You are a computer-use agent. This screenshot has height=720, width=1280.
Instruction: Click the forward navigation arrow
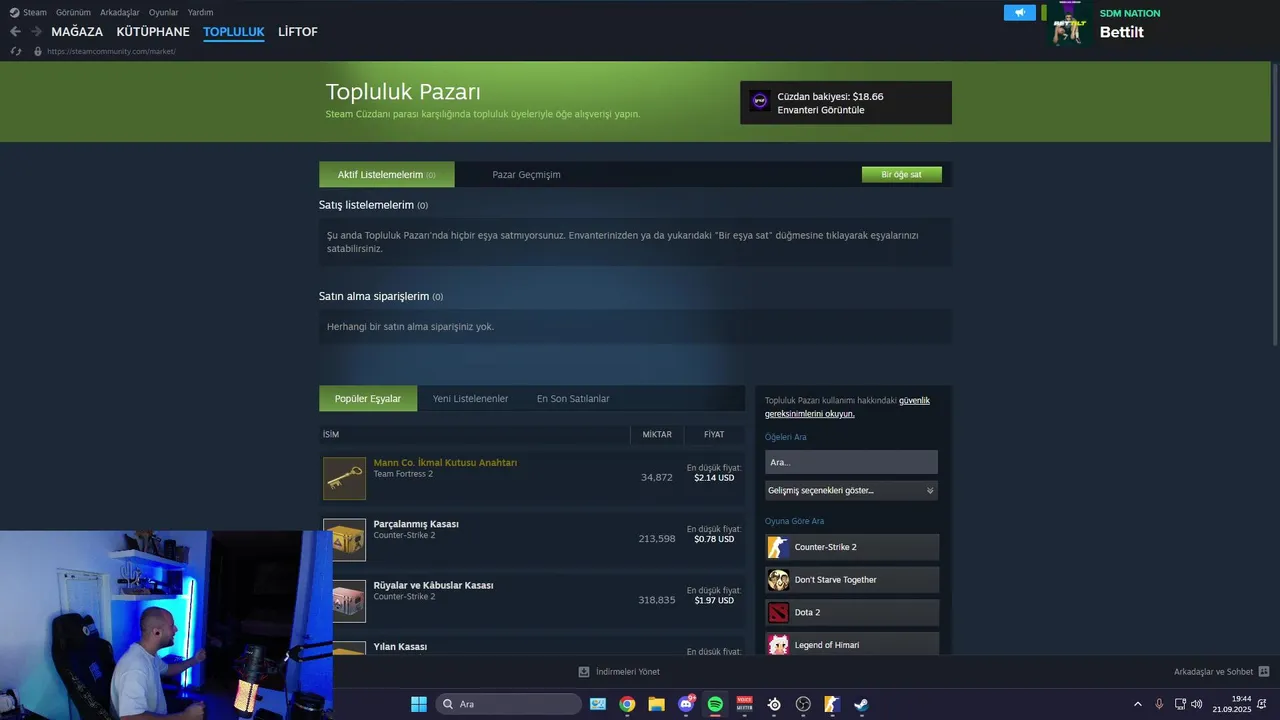pos(36,32)
